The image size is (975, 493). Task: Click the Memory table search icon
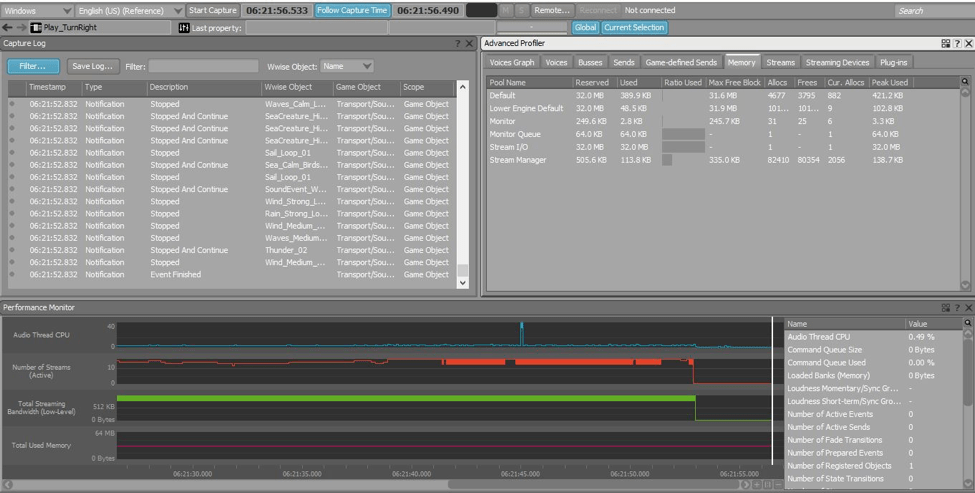coord(965,82)
